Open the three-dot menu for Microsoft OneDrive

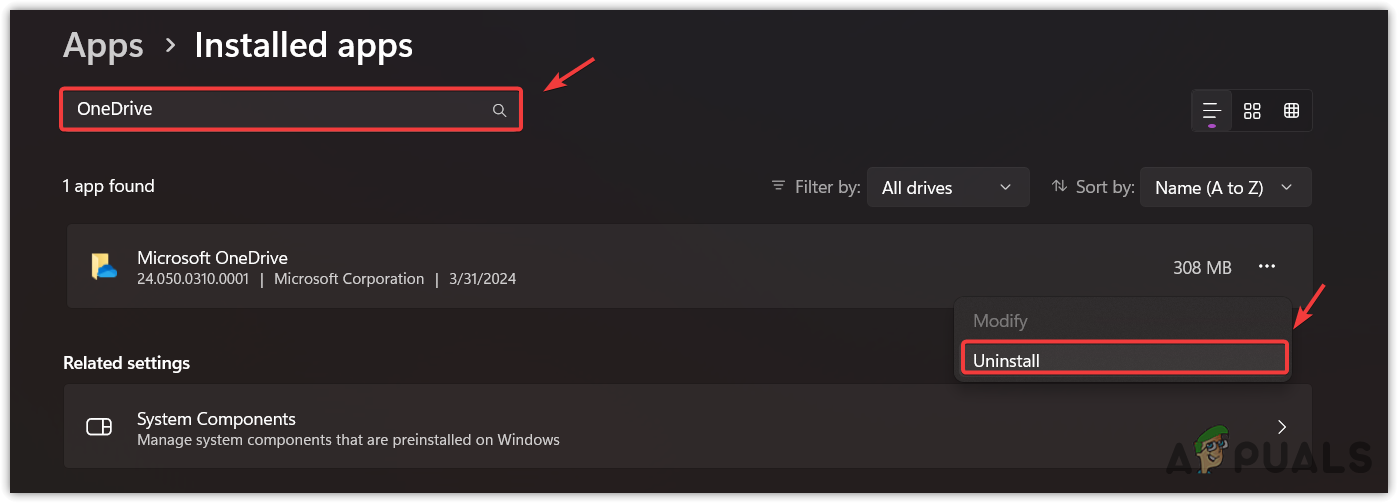tap(1267, 267)
